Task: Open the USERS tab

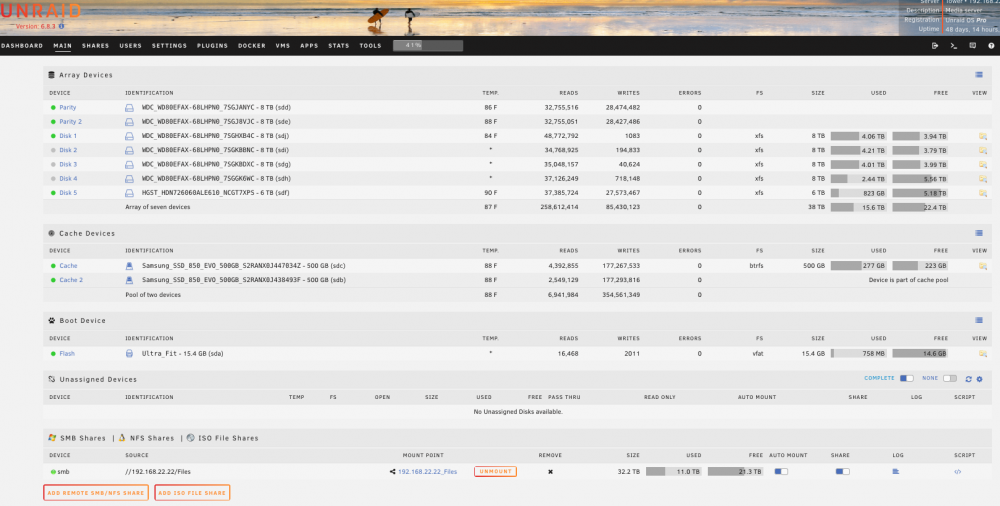Action: pyautogui.click(x=130, y=46)
